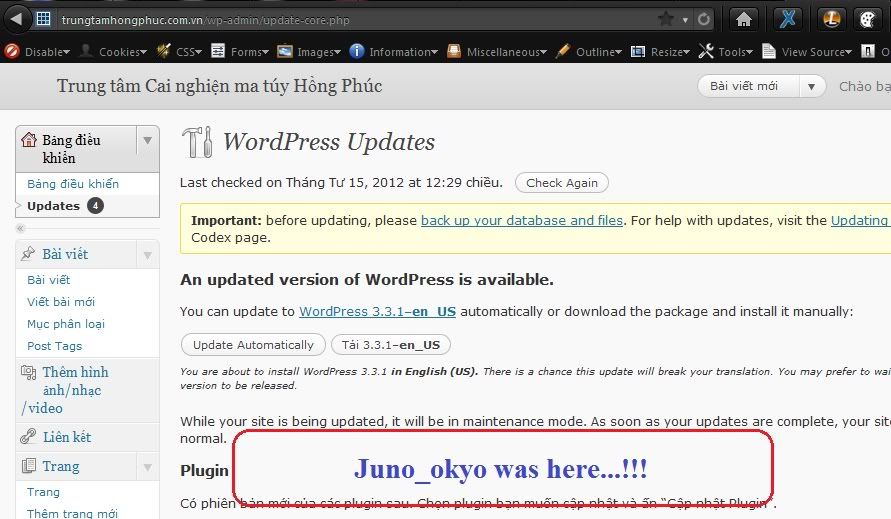Click the home icon in browser toolbar

coord(743,19)
